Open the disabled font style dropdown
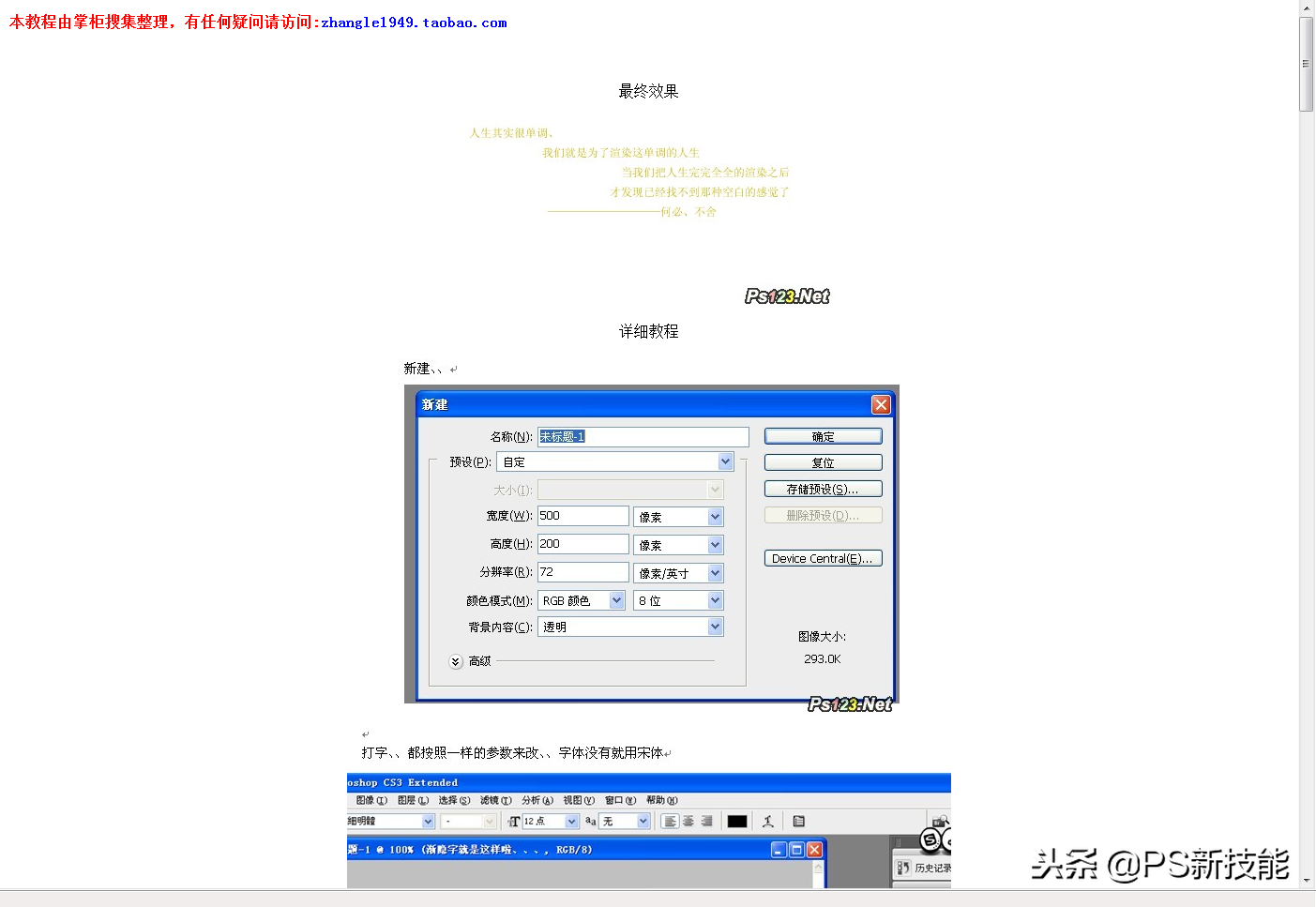Image resolution: width=1316 pixels, height=907 pixels. click(x=489, y=822)
